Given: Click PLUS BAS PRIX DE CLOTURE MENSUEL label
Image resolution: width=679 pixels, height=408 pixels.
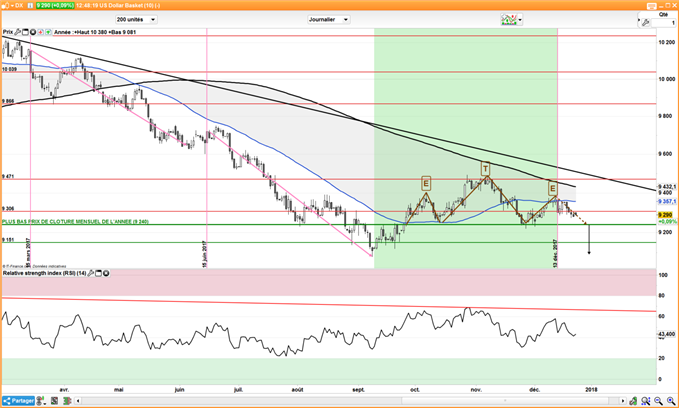Looking at the screenshot, I should 75,222.
